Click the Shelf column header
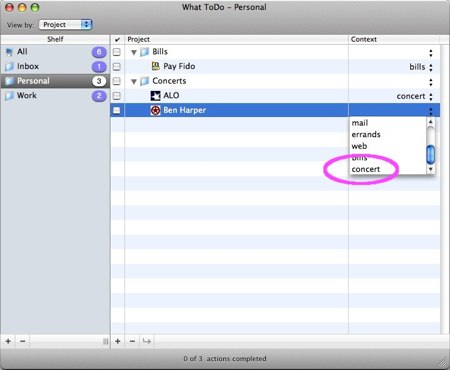This screenshot has width=450, height=370. point(55,39)
